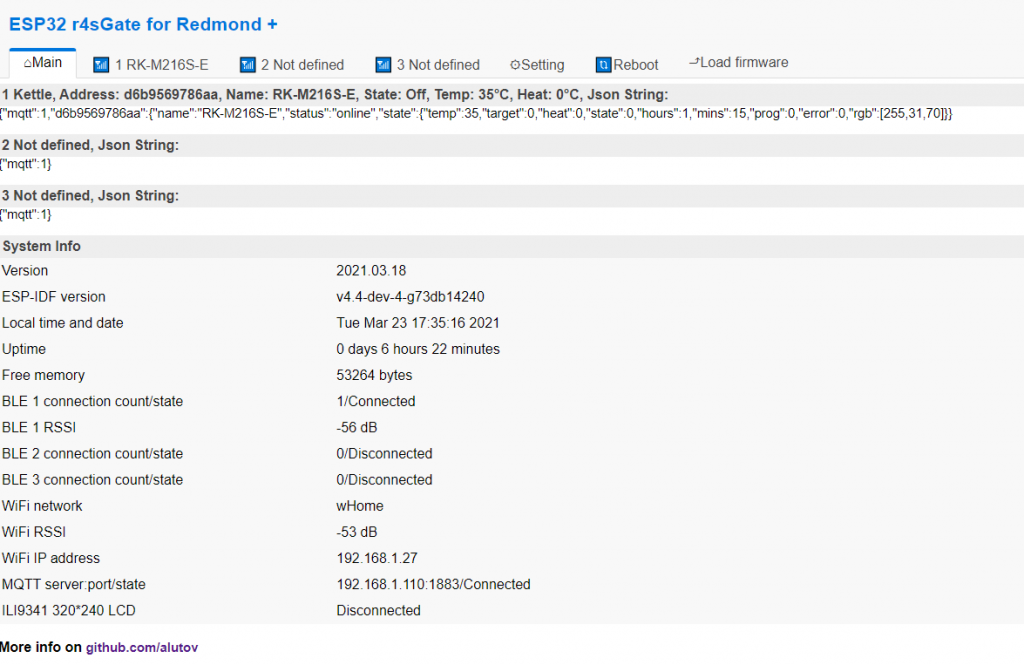1024x665 pixels.
Task: Click the MQTT server state entry
Action: pyautogui.click(x=433, y=584)
